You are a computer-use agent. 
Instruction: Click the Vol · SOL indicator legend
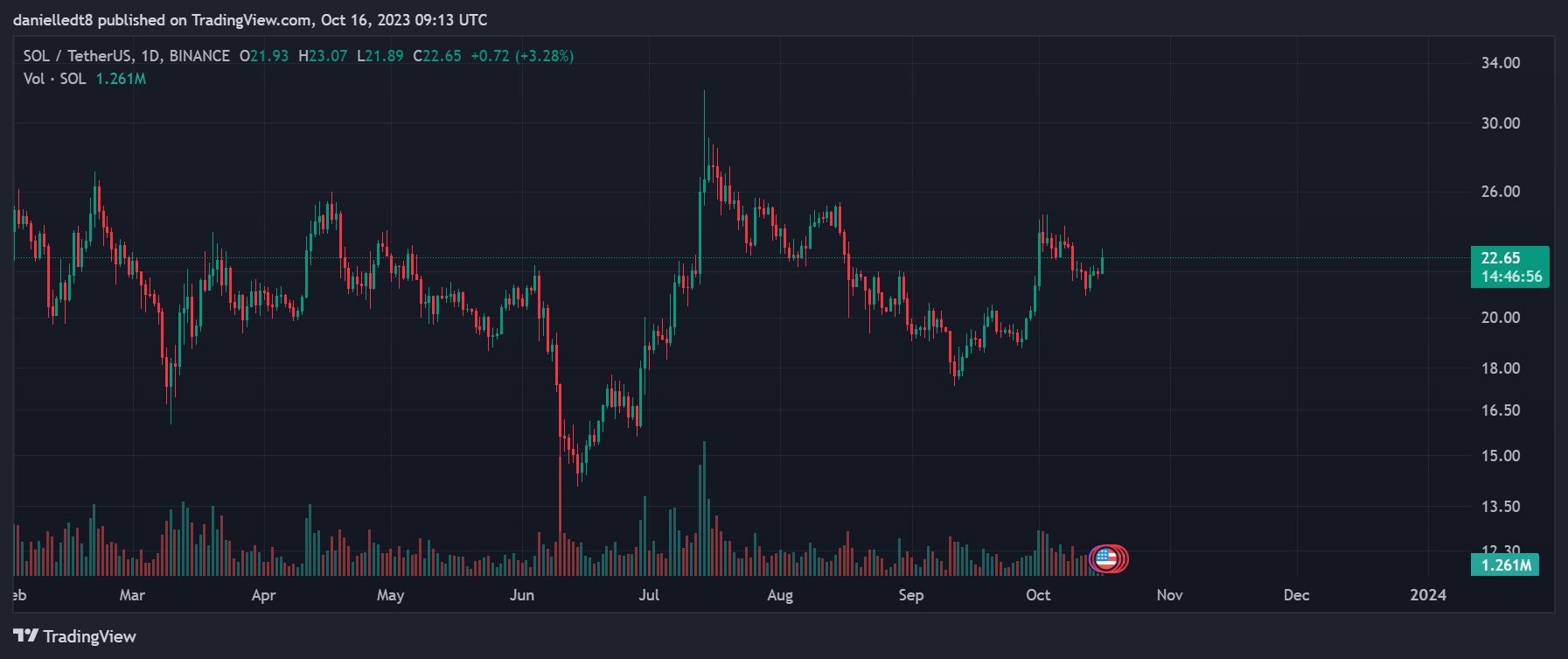click(54, 79)
